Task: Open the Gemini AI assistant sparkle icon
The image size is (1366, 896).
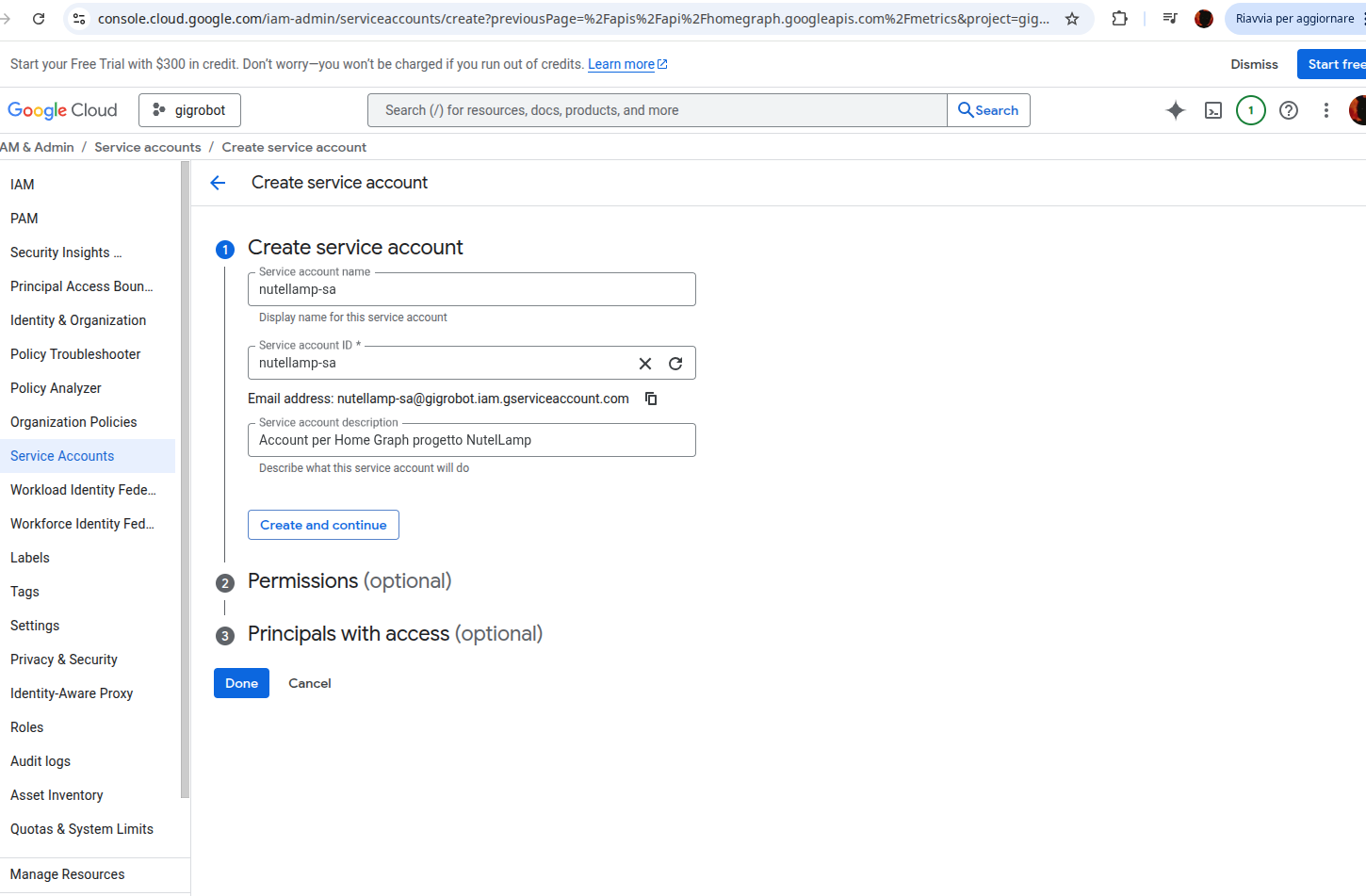Action: point(1175,110)
